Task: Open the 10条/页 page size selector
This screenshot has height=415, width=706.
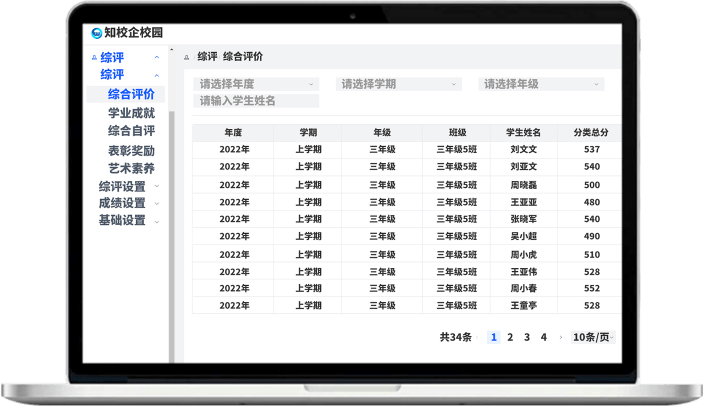Action: (x=593, y=338)
